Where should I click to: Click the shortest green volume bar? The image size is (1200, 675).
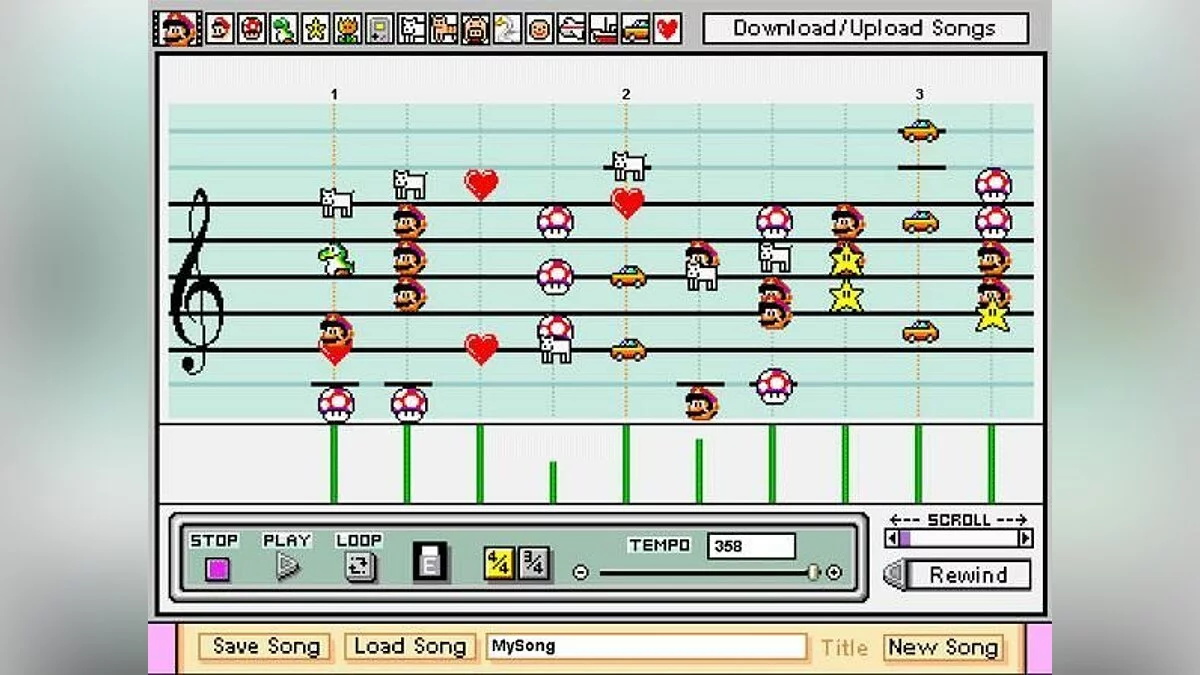click(552, 482)
